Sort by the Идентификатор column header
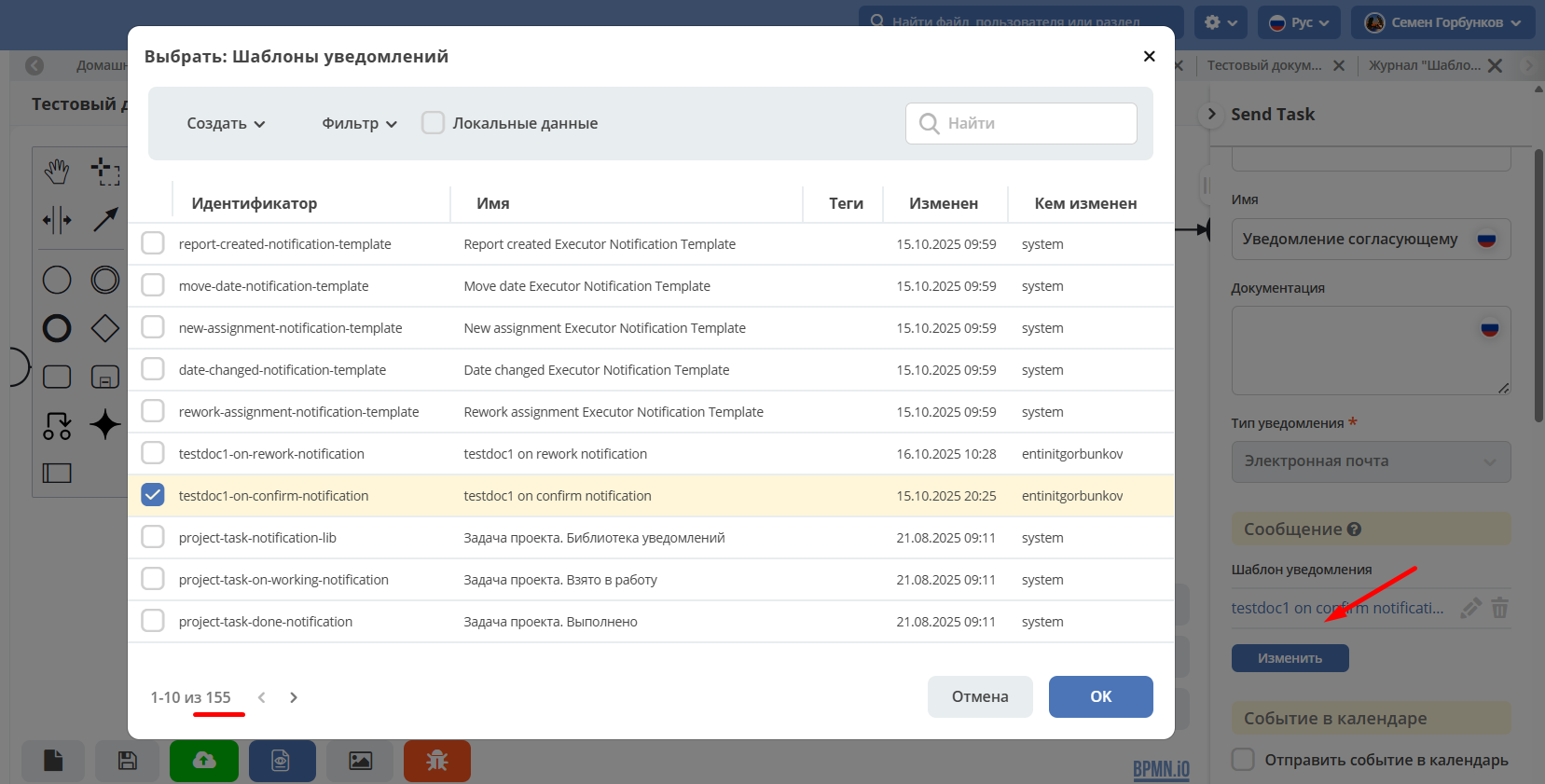Image resolution: width=1545 pixels, height=784 pixels. pyautogui.click(x=254, y=203)
